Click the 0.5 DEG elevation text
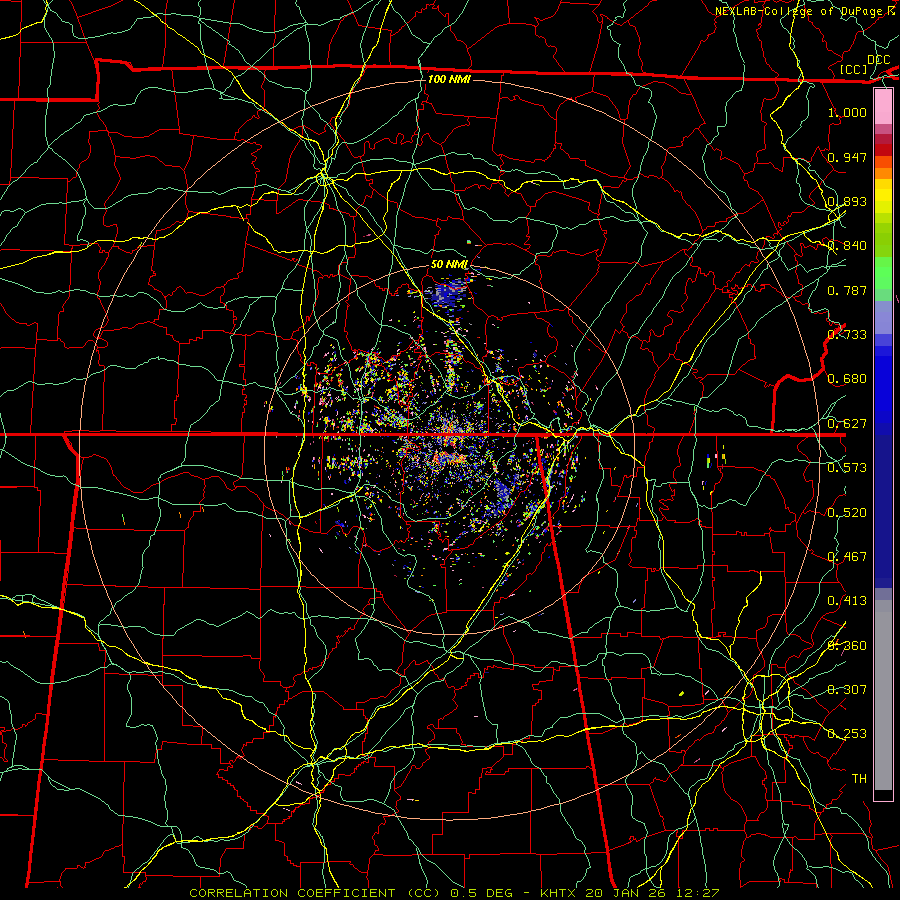Viewport: 900px width, 900px height. click(480, 893)
